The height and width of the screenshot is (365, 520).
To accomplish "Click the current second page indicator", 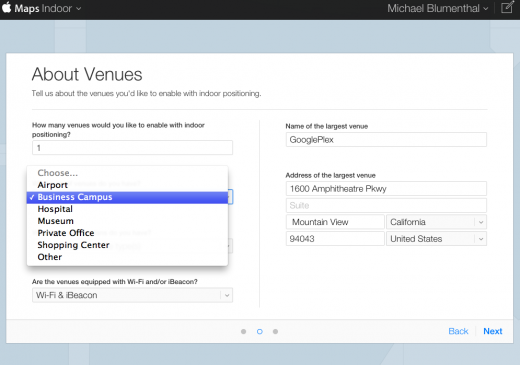I will click(x=260, y=332).
